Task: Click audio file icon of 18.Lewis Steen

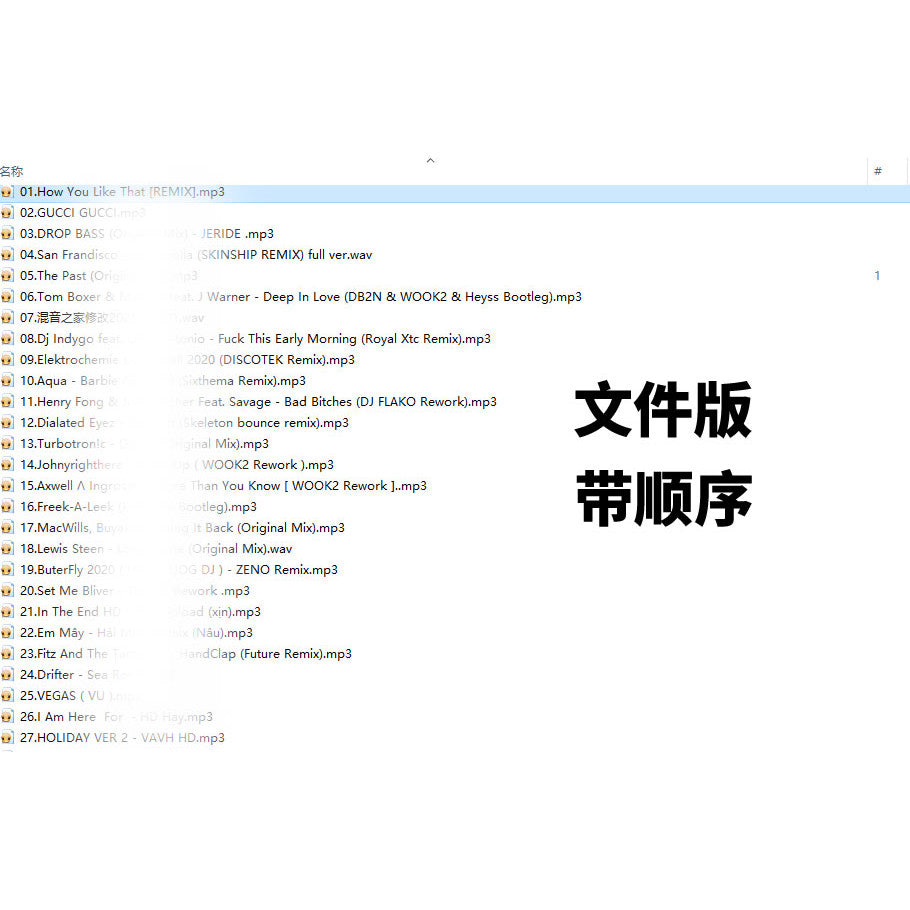Action: (x=7, y=548)
